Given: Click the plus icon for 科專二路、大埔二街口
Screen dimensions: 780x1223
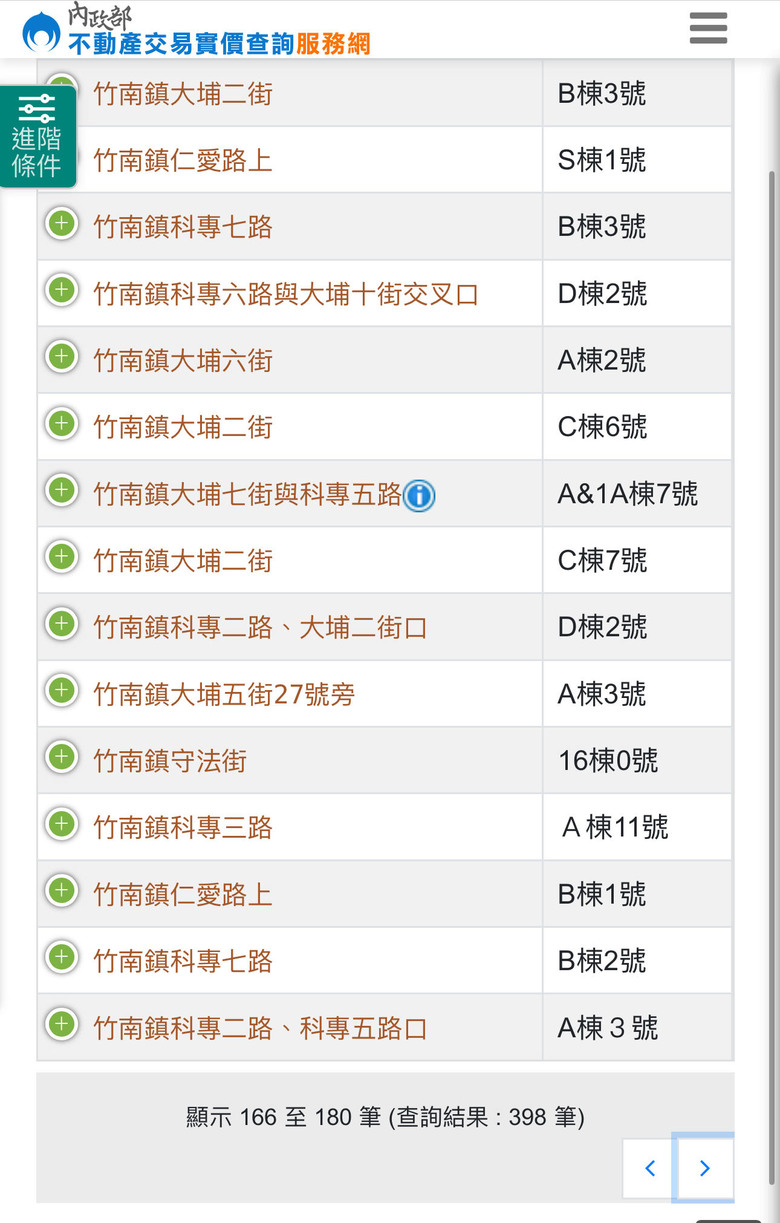Looking at the screenshot, I should pyautogui.click(x=62, y=624).
